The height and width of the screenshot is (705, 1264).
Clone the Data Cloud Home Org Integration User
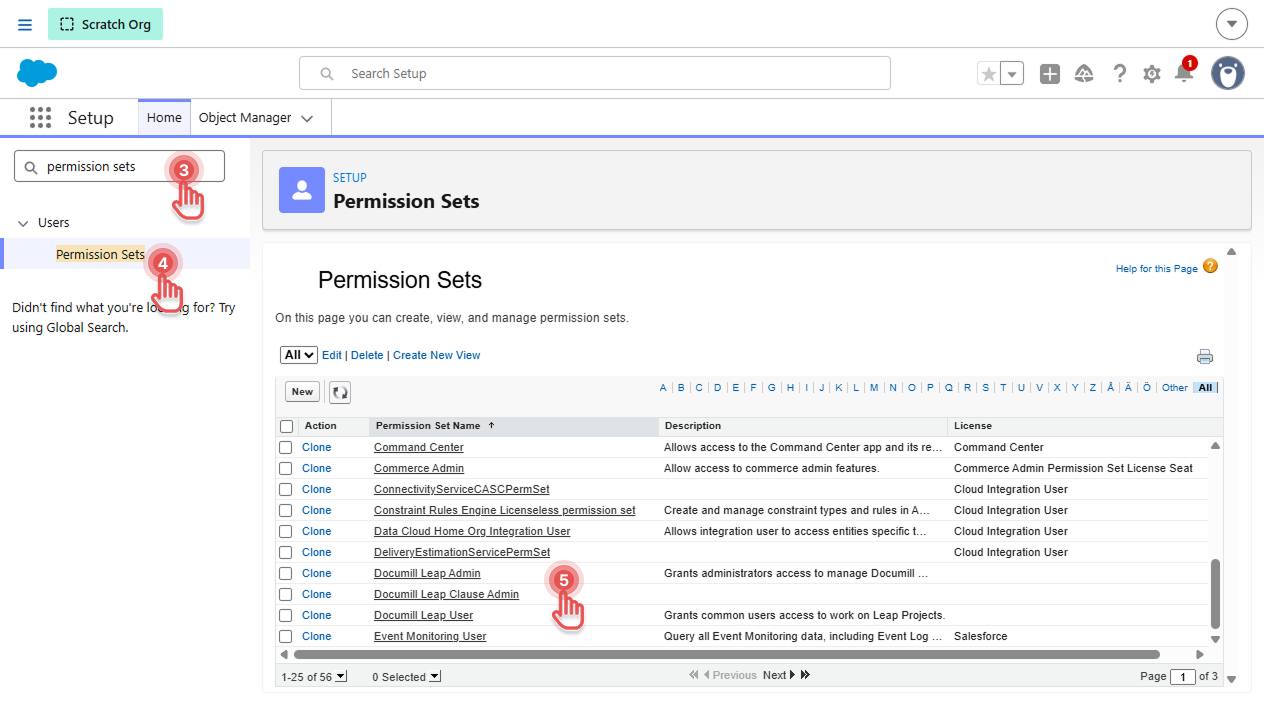[316, 531]
